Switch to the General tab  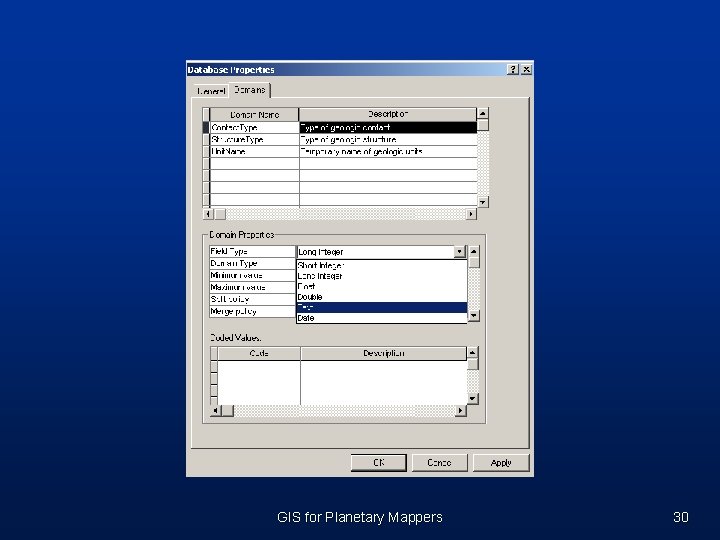(211, 91)
